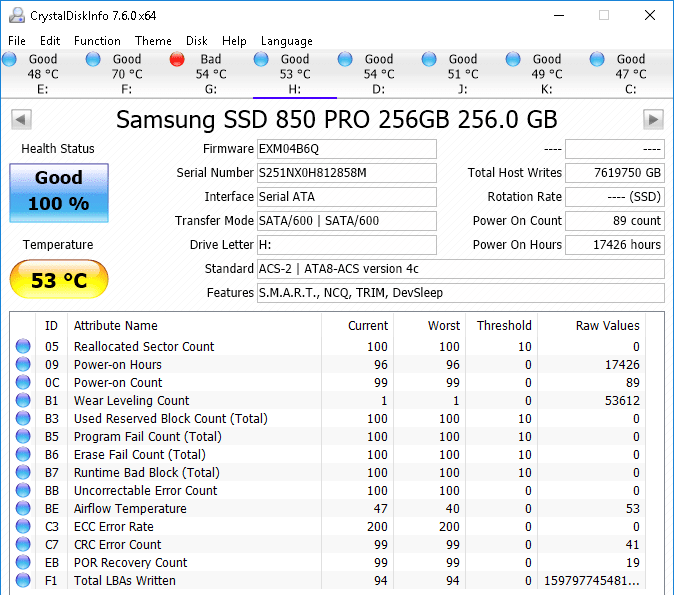Open the Function menu

click(97, 41)
